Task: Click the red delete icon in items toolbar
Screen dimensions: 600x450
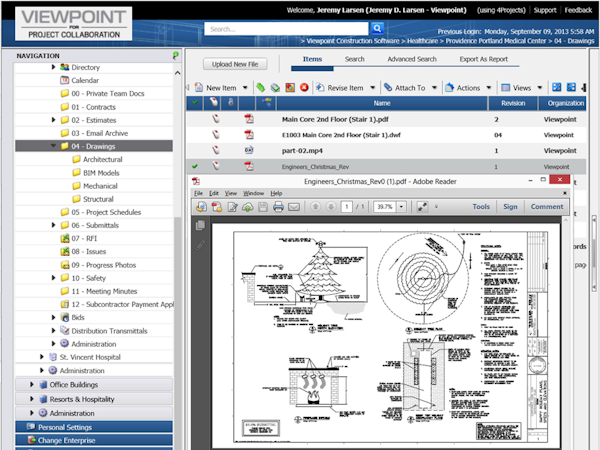Action: click(304, 88)
